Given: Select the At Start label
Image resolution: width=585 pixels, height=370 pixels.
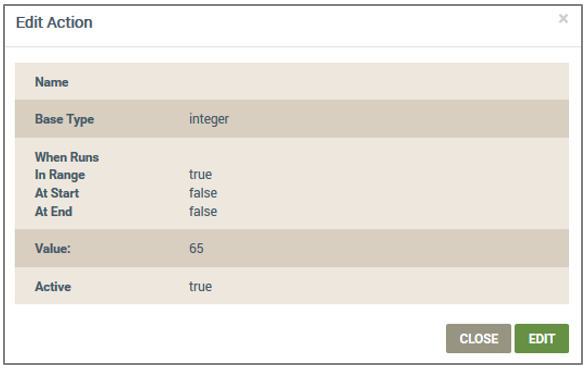Looking at the screenshot, I should (57, 193).
